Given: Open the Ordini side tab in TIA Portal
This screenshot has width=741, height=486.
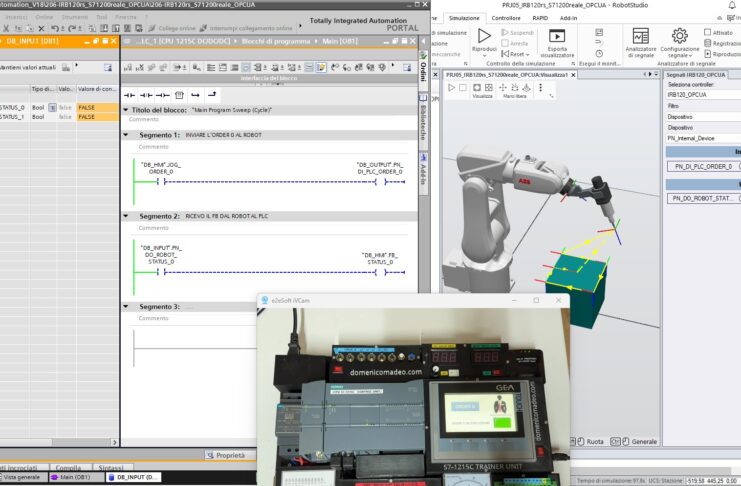Looking at the screenshot, I should pyautogui.click(x=423, y=69).
